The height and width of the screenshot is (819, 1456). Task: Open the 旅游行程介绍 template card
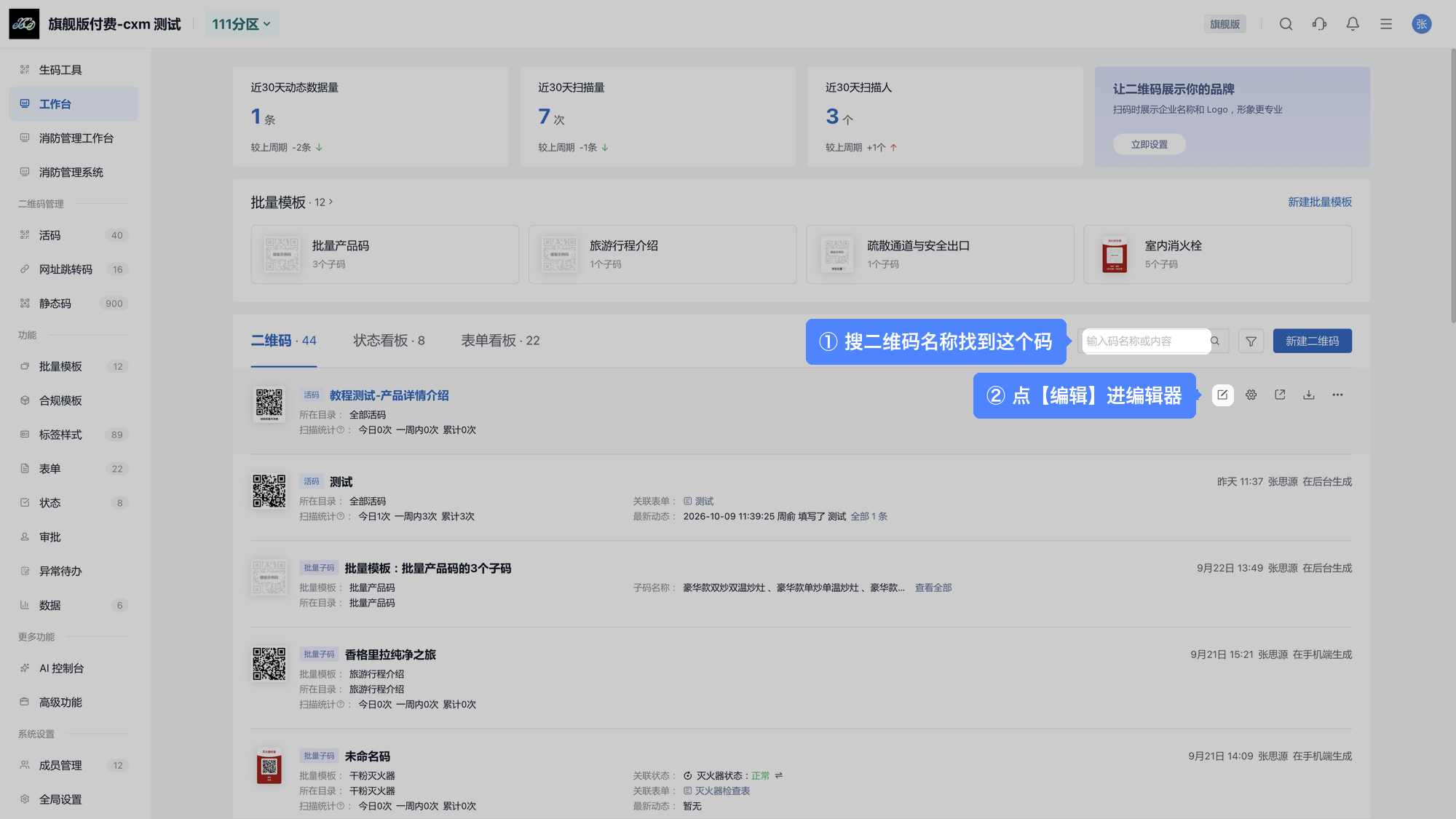coord(662,254)
